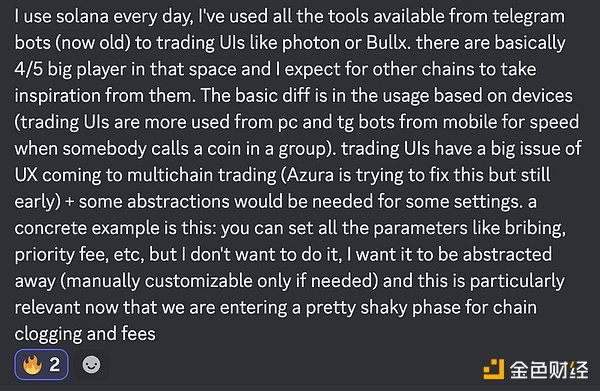Click the word "telegram" in first line
Viewport: 600px width, 391px height.
tap(528, 17)
